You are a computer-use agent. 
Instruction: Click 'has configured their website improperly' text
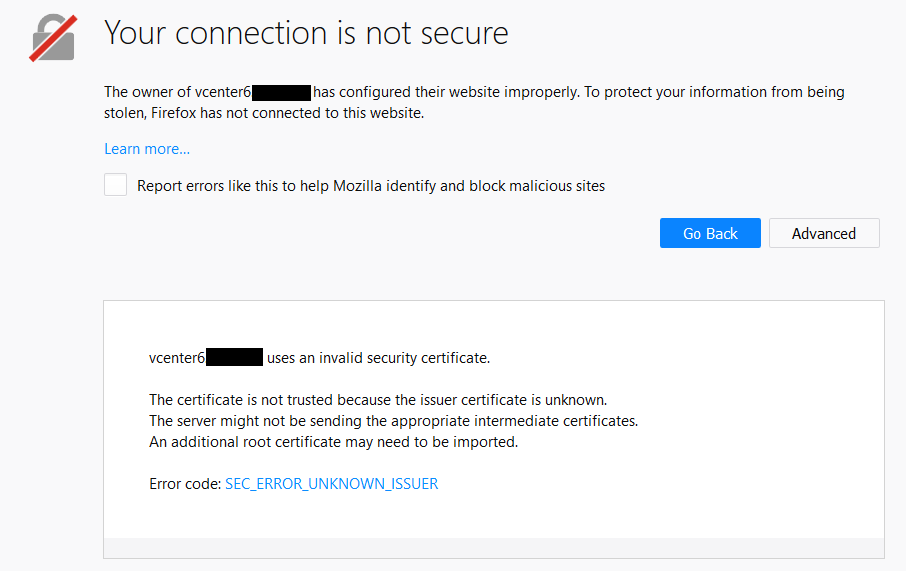pyautogui.click(x=446, y=92)
